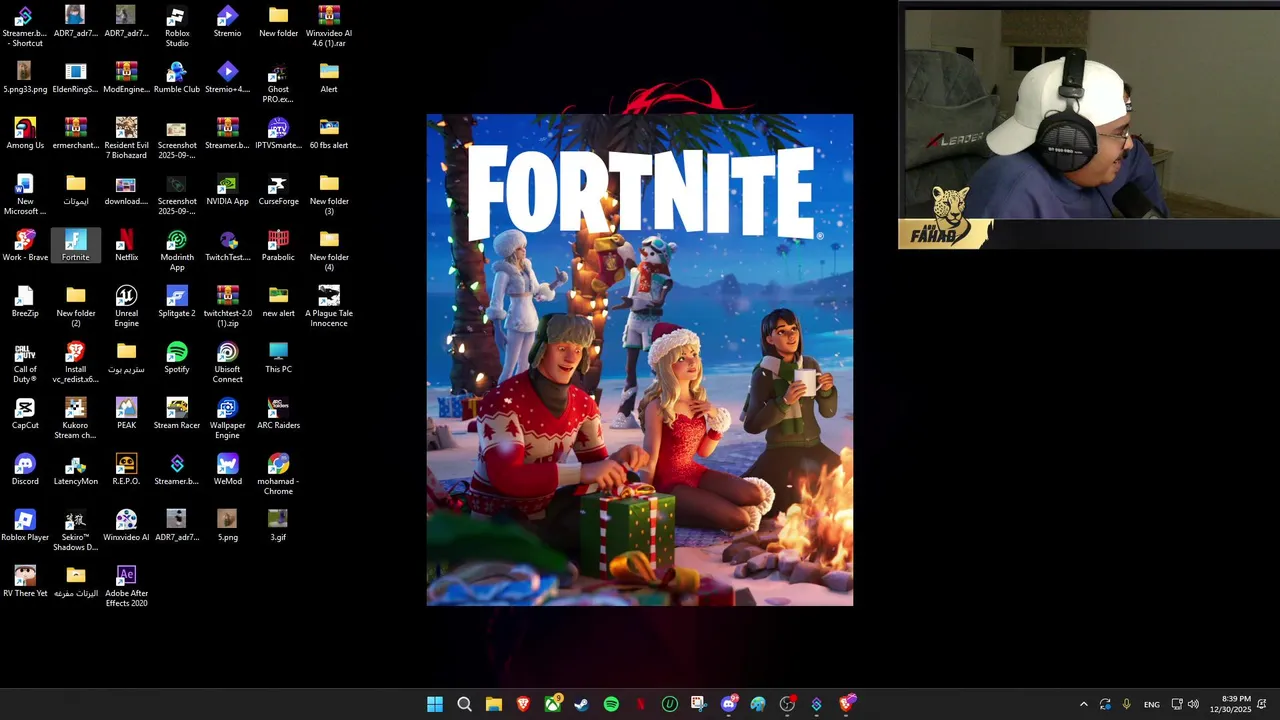Image resolution: width=1280 pixels, height=720 pixels.
Task: Open the Unreal Engine desktop shortcut
Action: (x=126, y=306)
